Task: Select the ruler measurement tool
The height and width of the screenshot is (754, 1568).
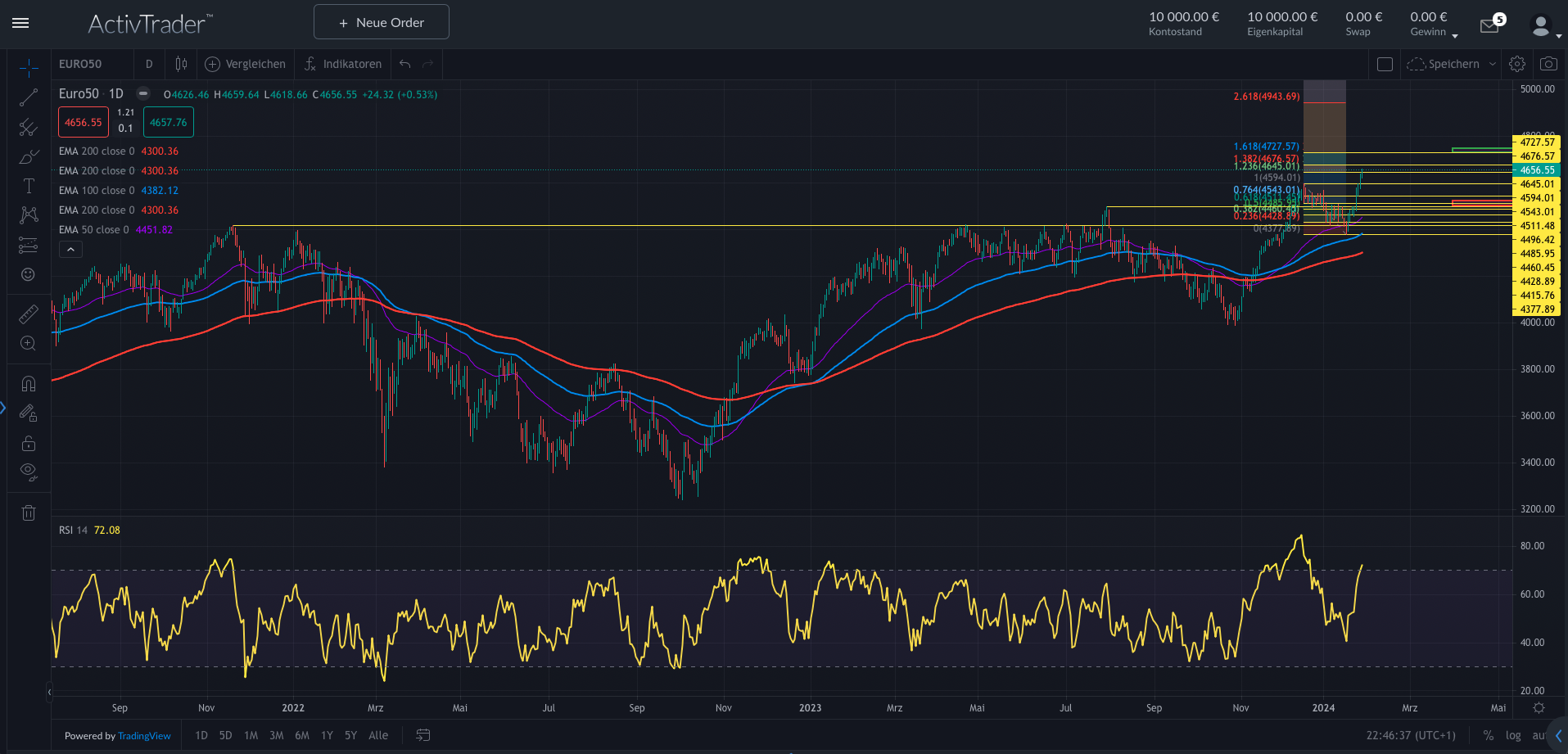Action: click(x=28, y=314)
